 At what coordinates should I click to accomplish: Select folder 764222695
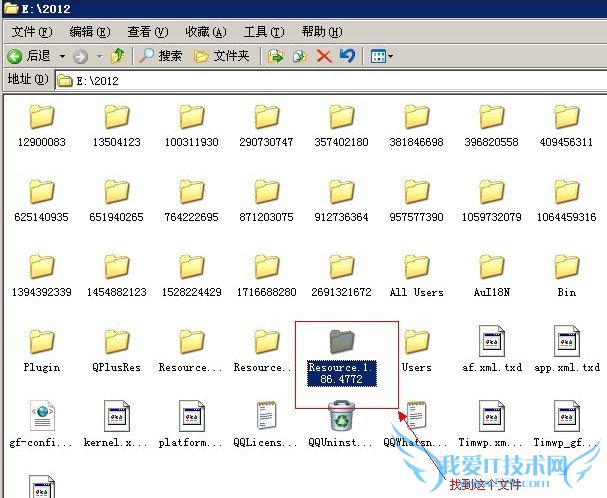[192, 201]
